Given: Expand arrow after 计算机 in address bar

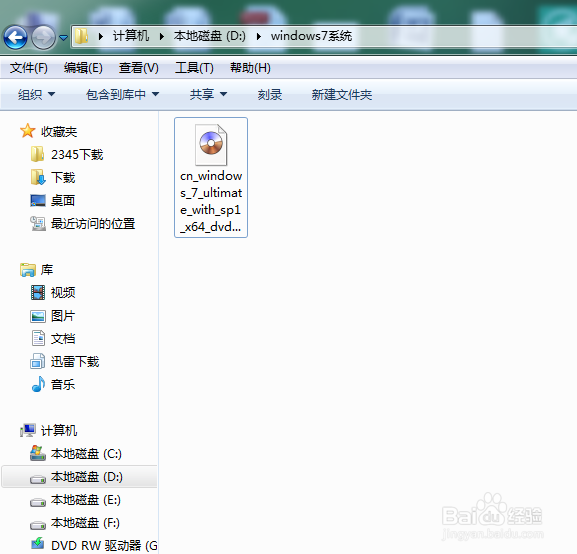Looking at the screenshot, I should 162,36.
